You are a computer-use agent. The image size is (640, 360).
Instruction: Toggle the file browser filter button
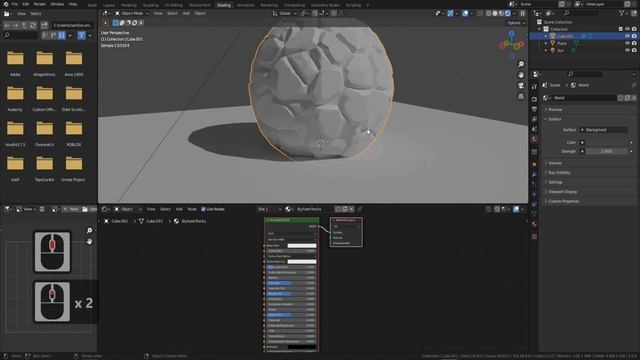tap(82, 36)
